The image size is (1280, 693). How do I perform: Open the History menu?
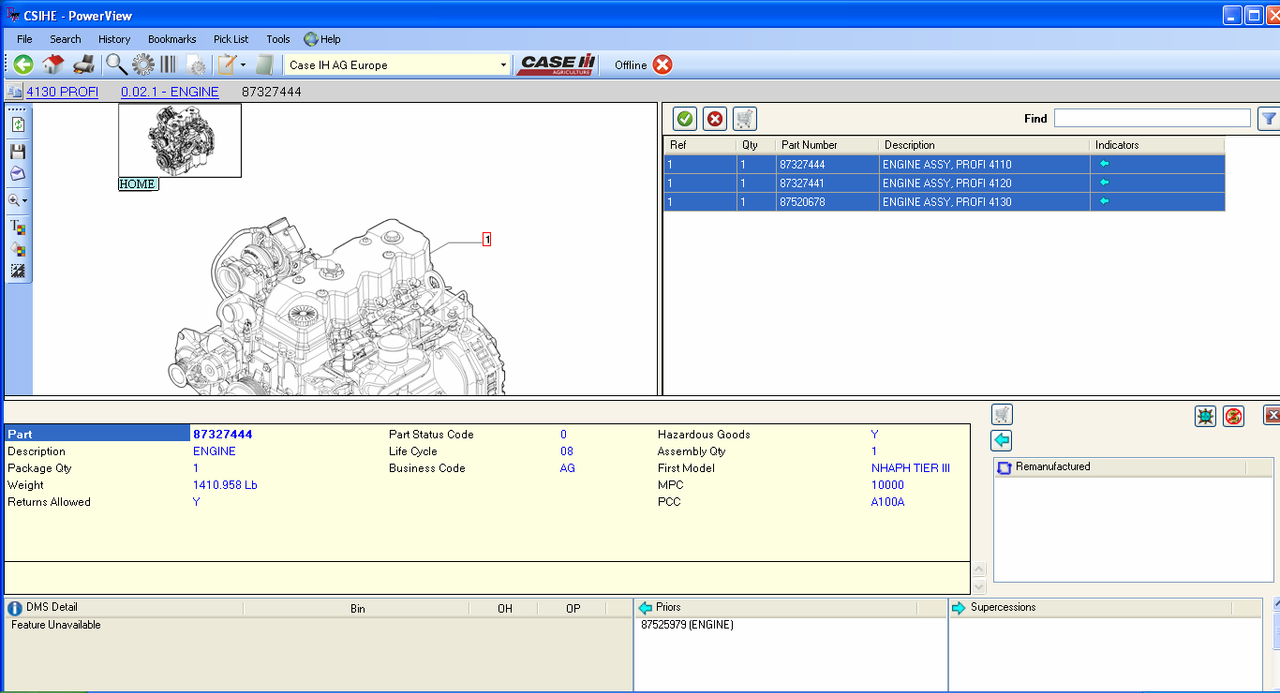point(114,39)
